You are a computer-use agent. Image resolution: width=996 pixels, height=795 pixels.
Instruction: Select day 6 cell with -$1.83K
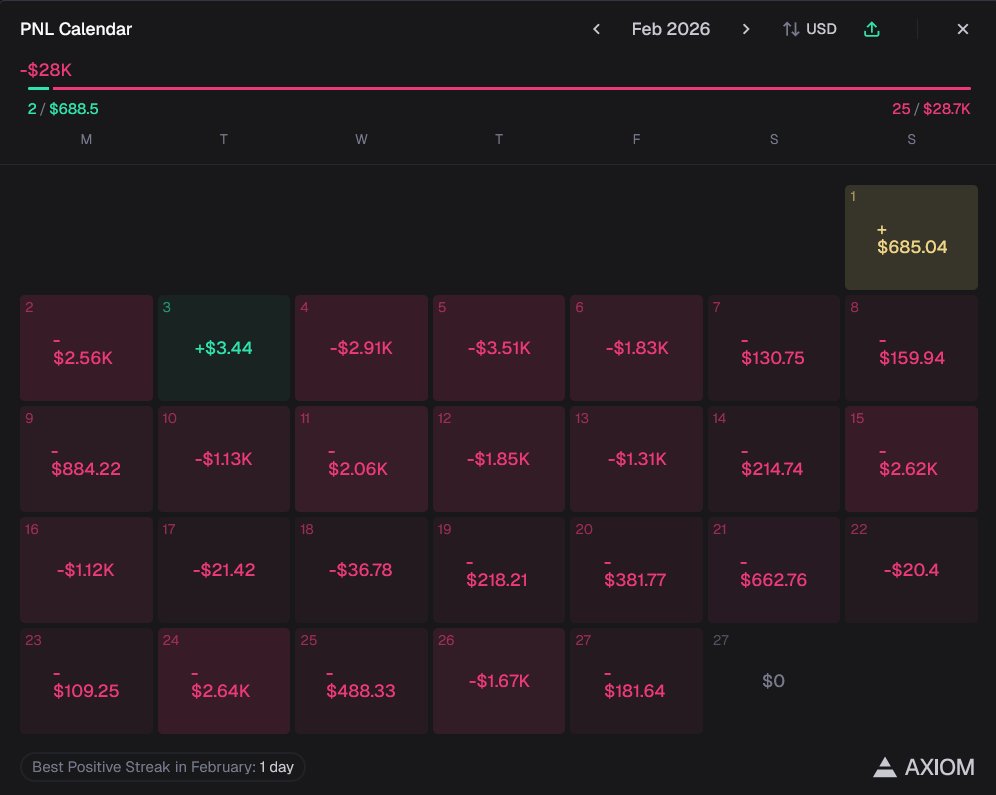click(x=636, y=348)
